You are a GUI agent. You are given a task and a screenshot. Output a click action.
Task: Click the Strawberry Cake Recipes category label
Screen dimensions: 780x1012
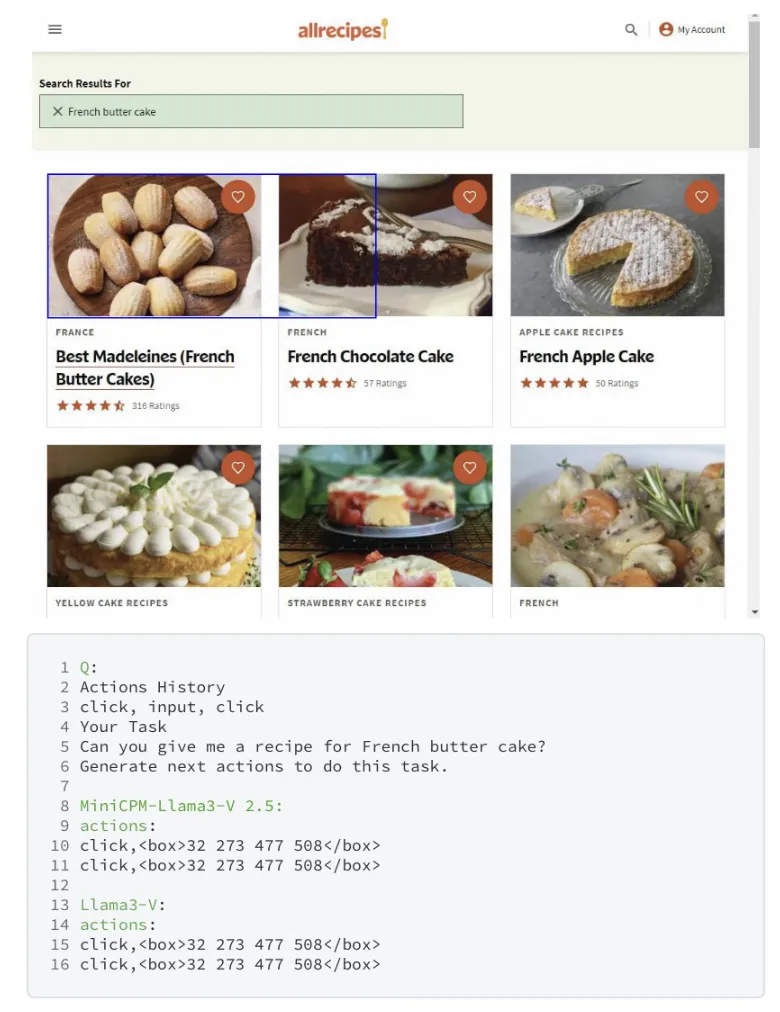click(x=357, y=603)
